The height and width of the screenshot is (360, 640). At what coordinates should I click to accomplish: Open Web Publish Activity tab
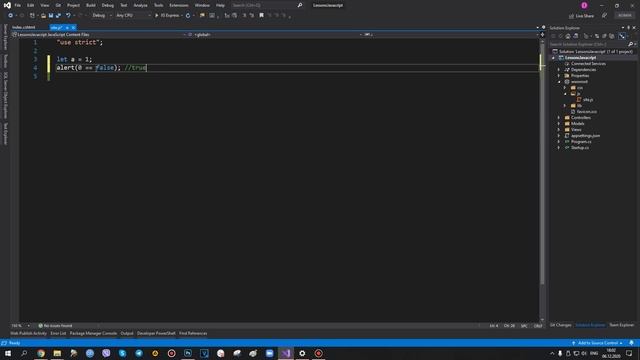29,333
